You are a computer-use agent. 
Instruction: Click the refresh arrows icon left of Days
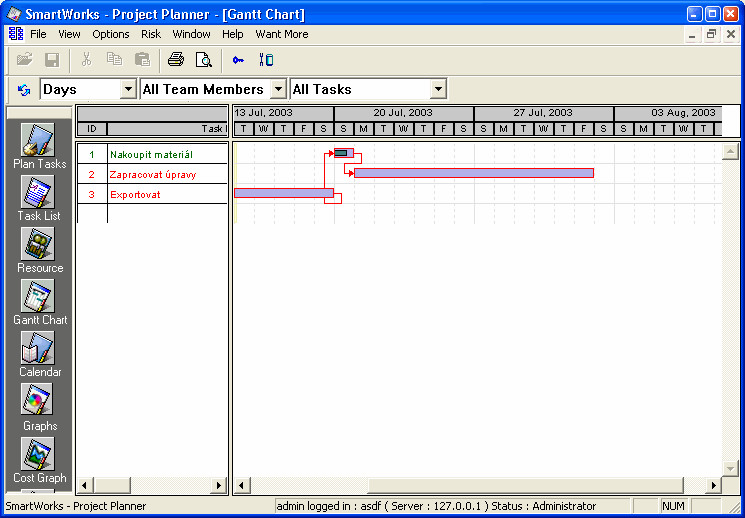click(23, 89)
